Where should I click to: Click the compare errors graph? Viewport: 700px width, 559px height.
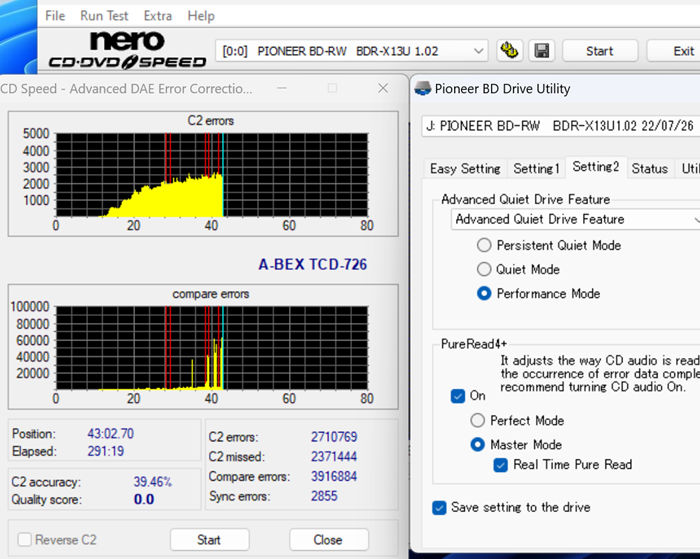click(x=212, y=347)
